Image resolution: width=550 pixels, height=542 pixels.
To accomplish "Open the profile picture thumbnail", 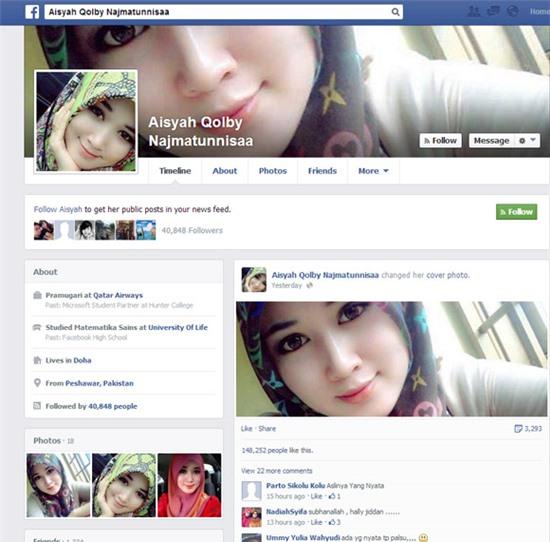I will pyautogui.click(x=86, y=121).
